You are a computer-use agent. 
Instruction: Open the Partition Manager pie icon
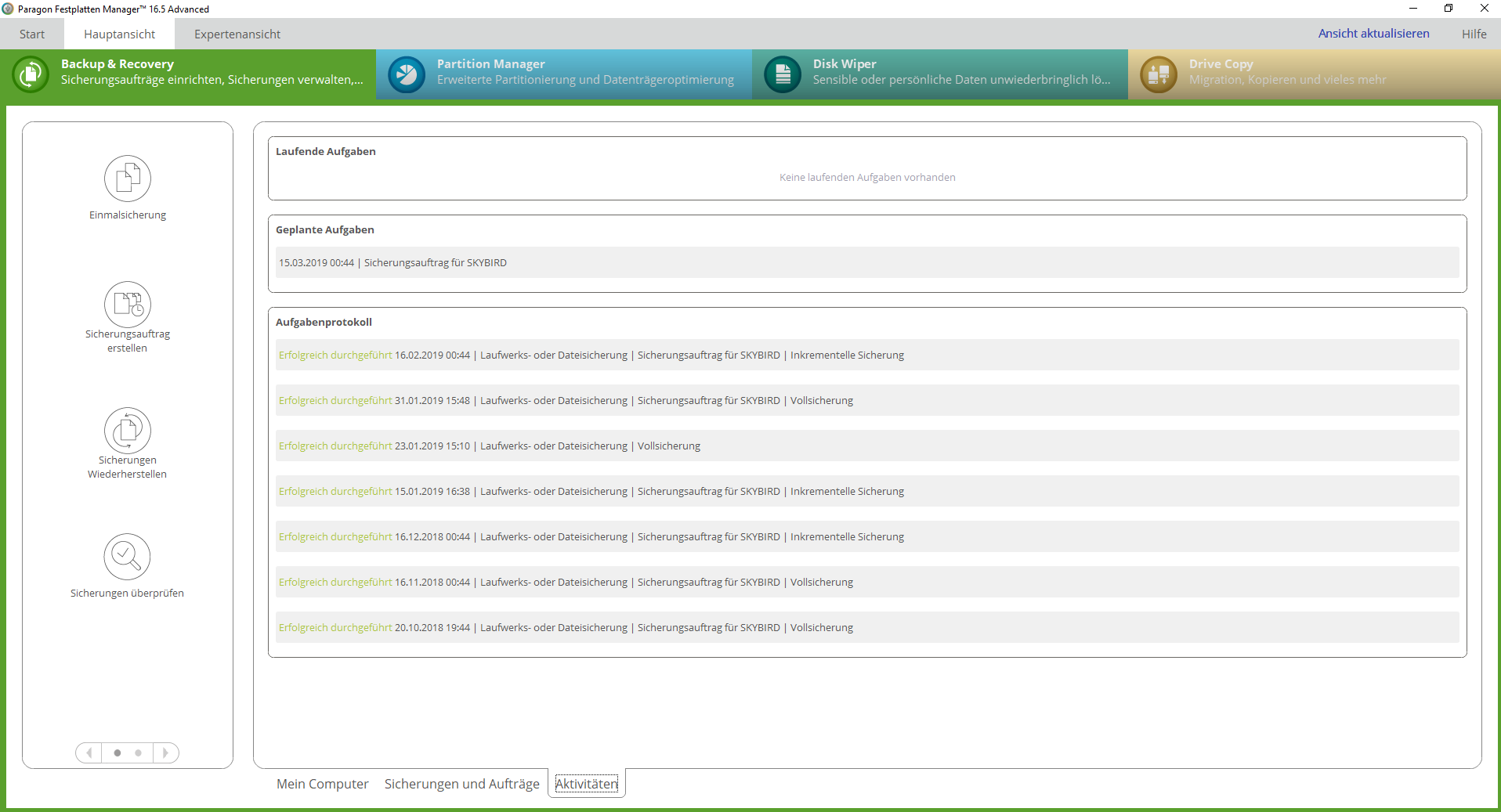pos(407,74)
